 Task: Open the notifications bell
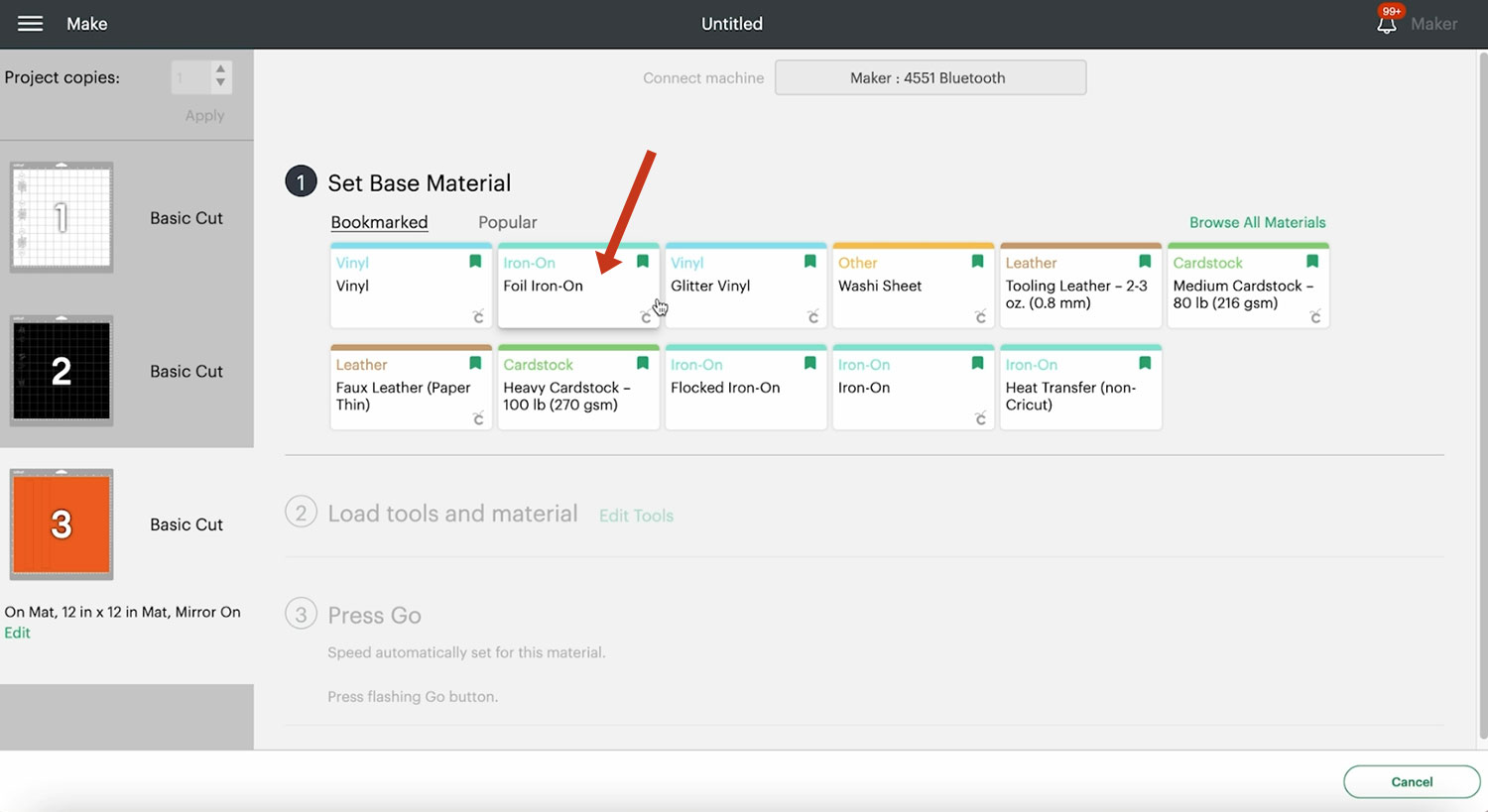1387,24
